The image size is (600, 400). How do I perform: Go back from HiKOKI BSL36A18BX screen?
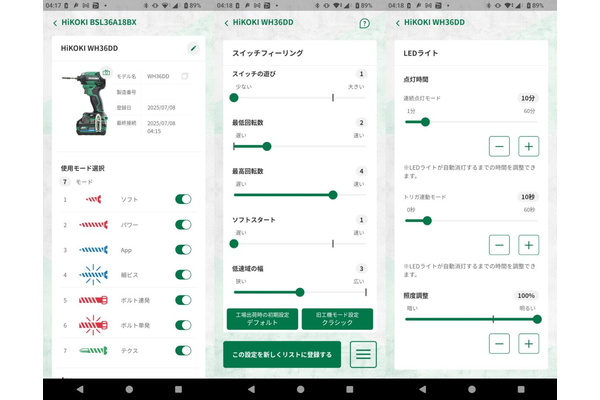point(55,23)
